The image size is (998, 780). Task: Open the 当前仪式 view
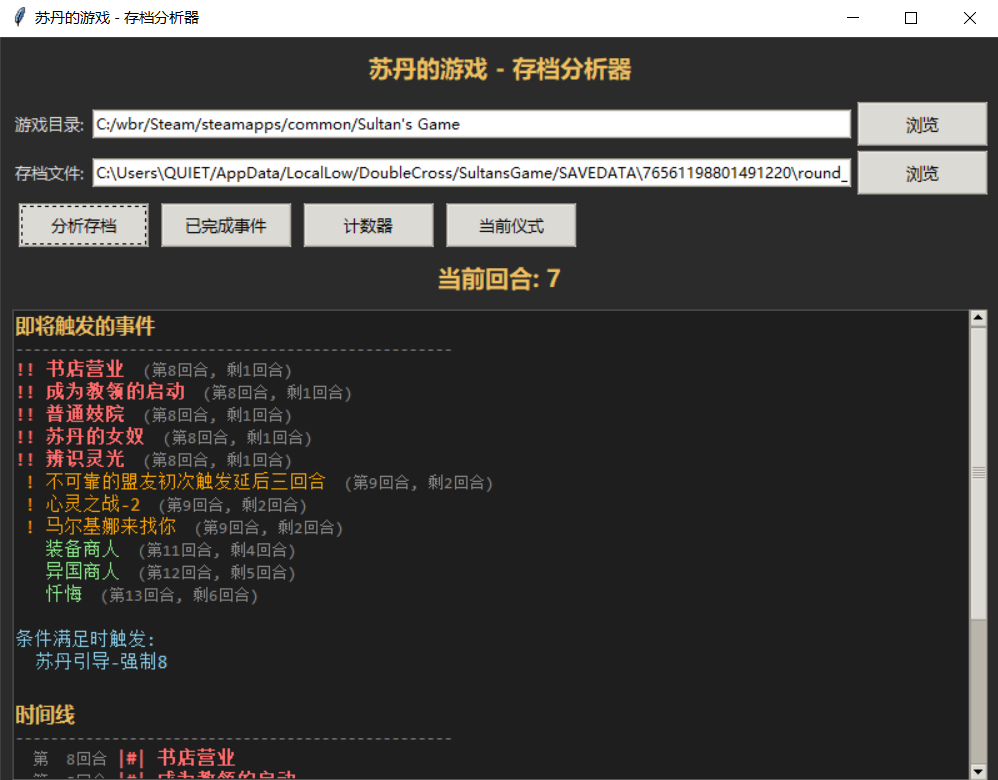point(511,225)
